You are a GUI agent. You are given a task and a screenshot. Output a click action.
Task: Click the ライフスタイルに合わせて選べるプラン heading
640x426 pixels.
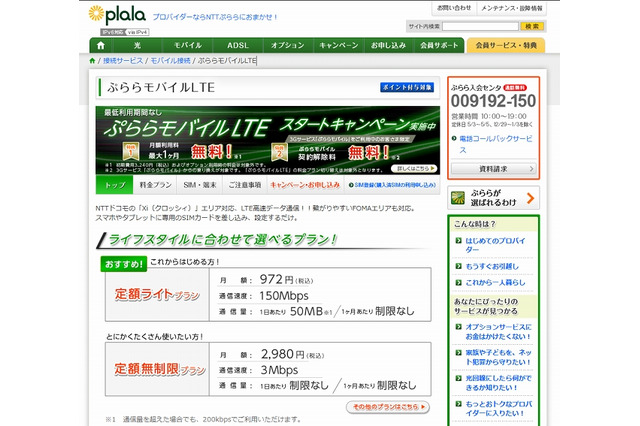pos(222,240)
